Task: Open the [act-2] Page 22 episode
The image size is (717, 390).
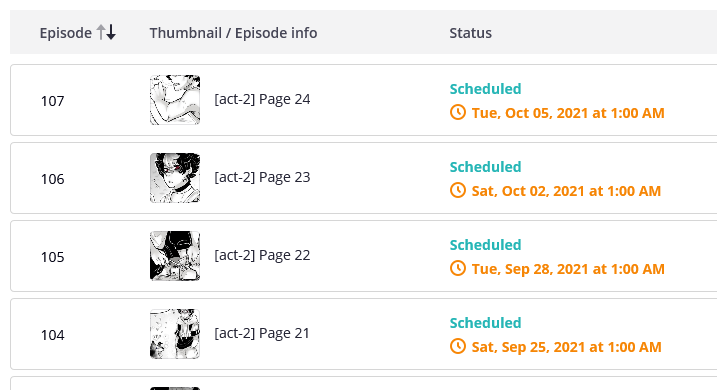Action: click(x=262, y=255)
